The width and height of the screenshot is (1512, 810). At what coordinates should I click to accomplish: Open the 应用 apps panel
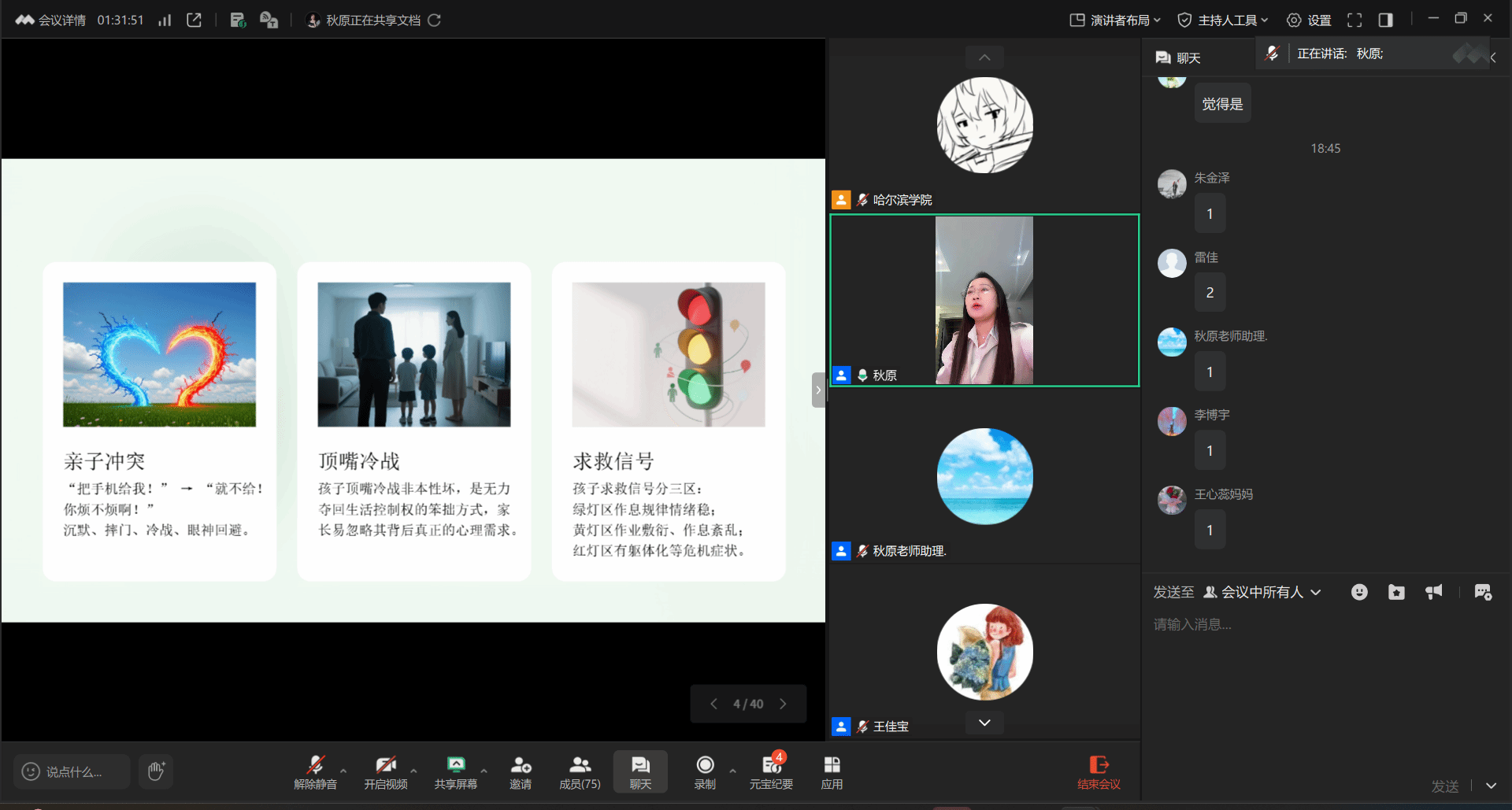pos(832,772)
